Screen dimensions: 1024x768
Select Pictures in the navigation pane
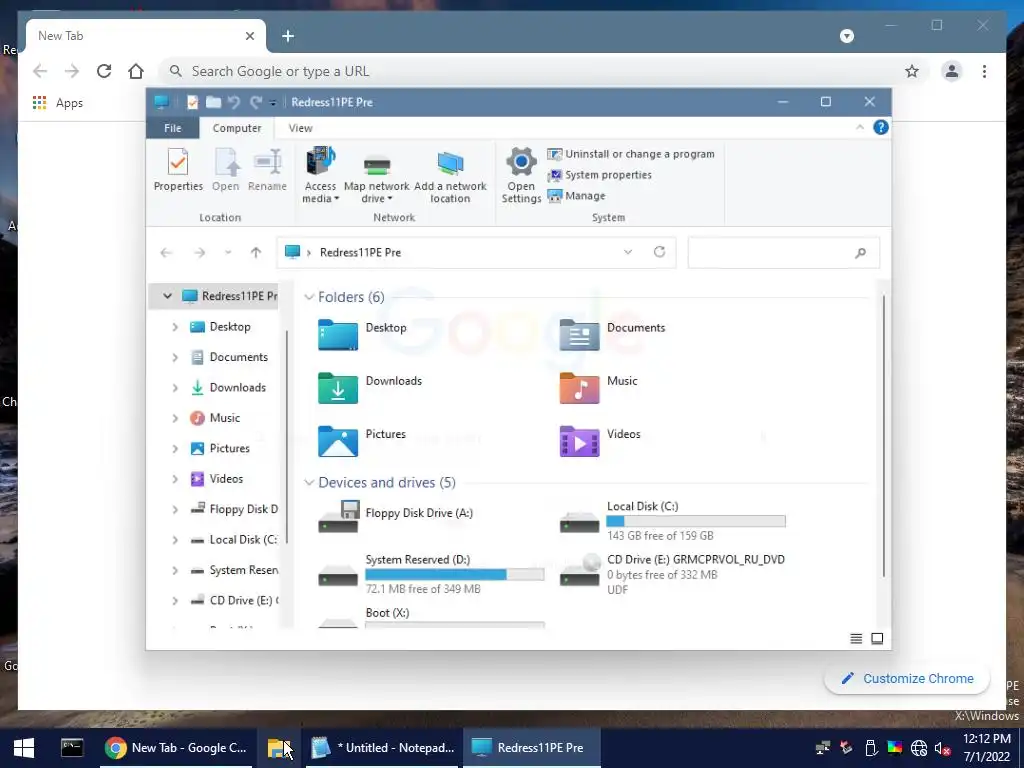coord(229,449)
